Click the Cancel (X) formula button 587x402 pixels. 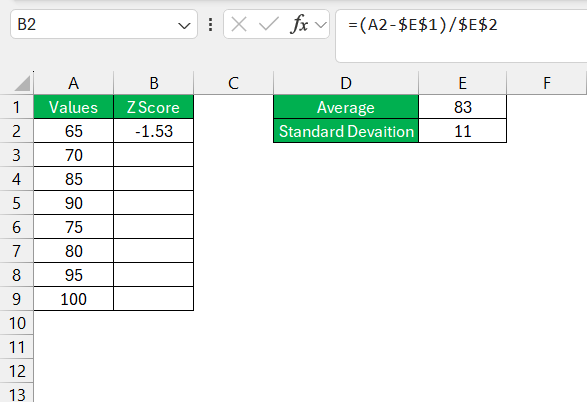tap(239, 25)
